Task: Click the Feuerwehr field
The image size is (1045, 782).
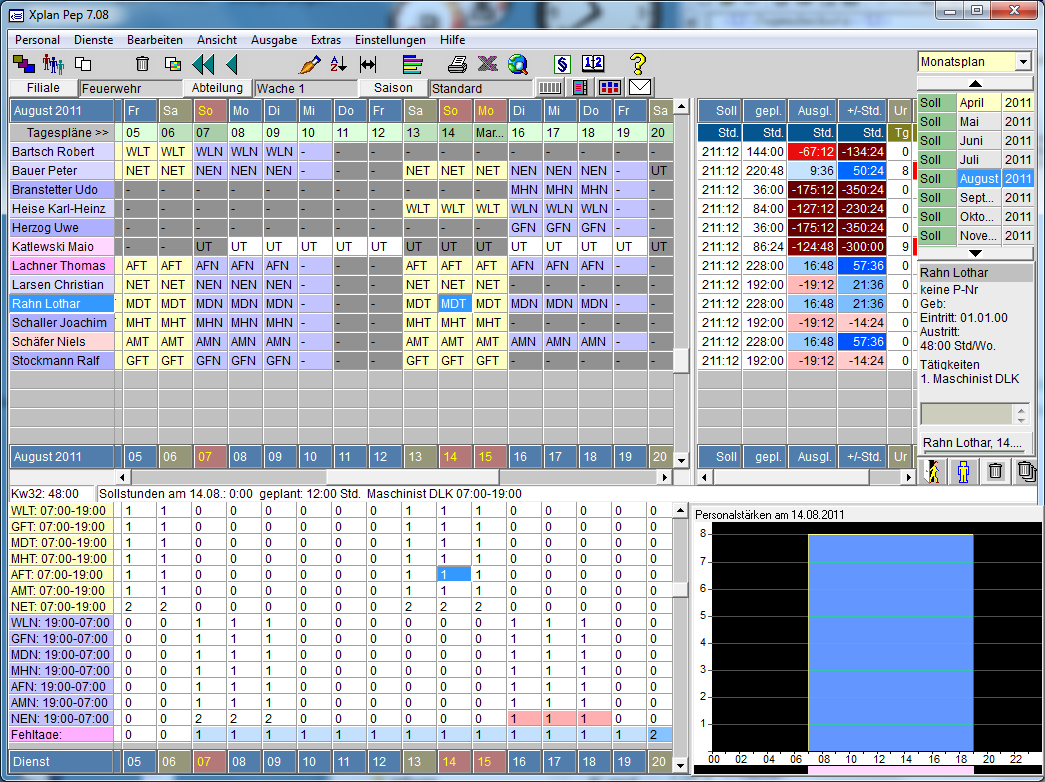Action: (x=131, y=88)
